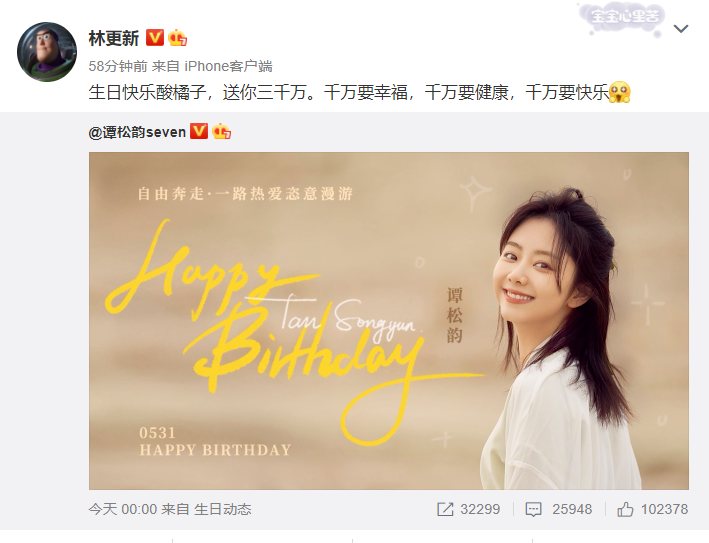Click the shocked emoji ending the post text
This screenshot has height=543, width=709.
(619, 93)
